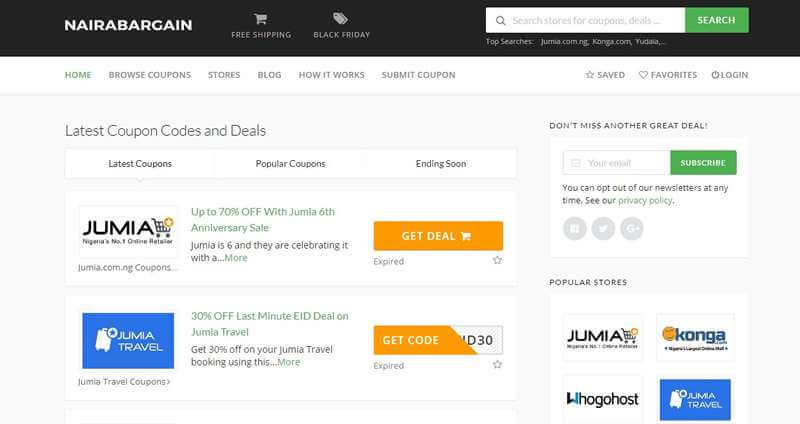Open the privacy policy link
This screenshot has width=800, height=424.
(645, 201)
